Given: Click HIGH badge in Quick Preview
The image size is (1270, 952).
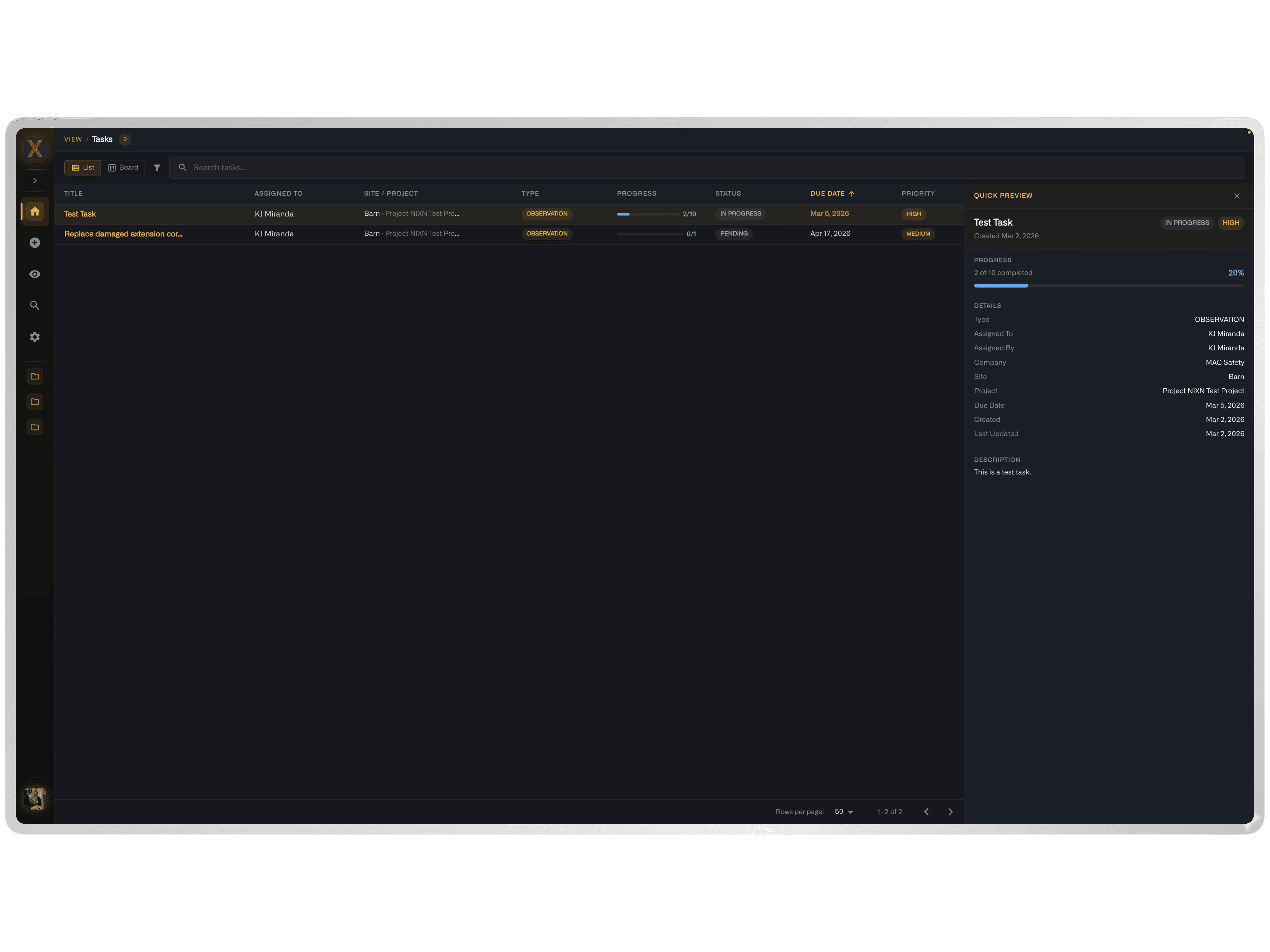Looking at the screenshot, I should click(1230, 223).
